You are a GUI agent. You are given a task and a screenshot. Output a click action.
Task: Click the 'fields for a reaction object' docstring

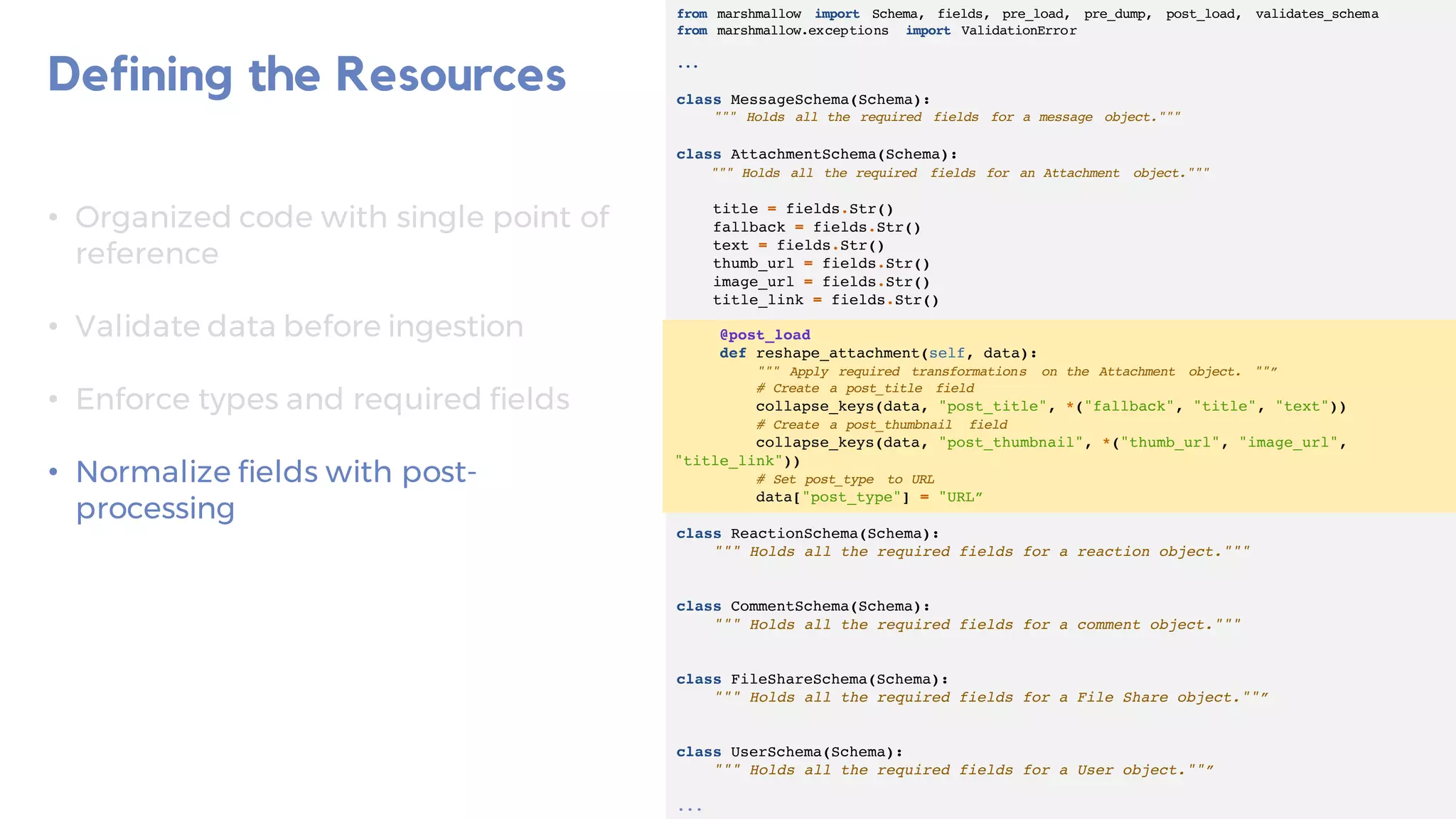coord(983,552)
